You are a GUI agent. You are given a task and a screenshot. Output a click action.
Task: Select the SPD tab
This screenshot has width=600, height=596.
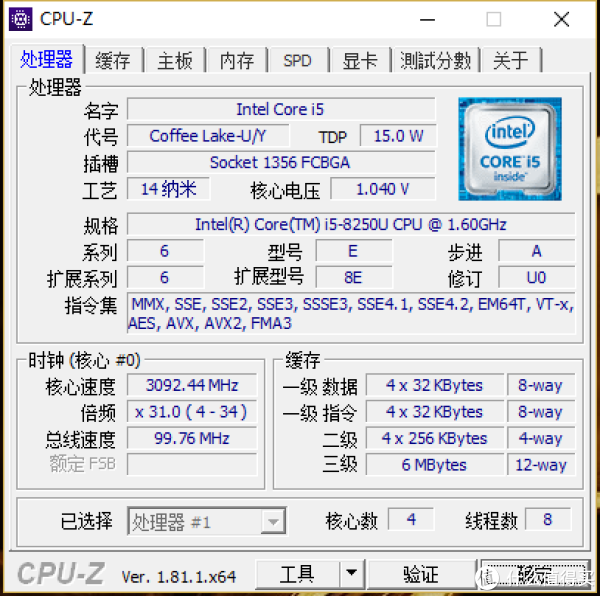tap(297, 60)
